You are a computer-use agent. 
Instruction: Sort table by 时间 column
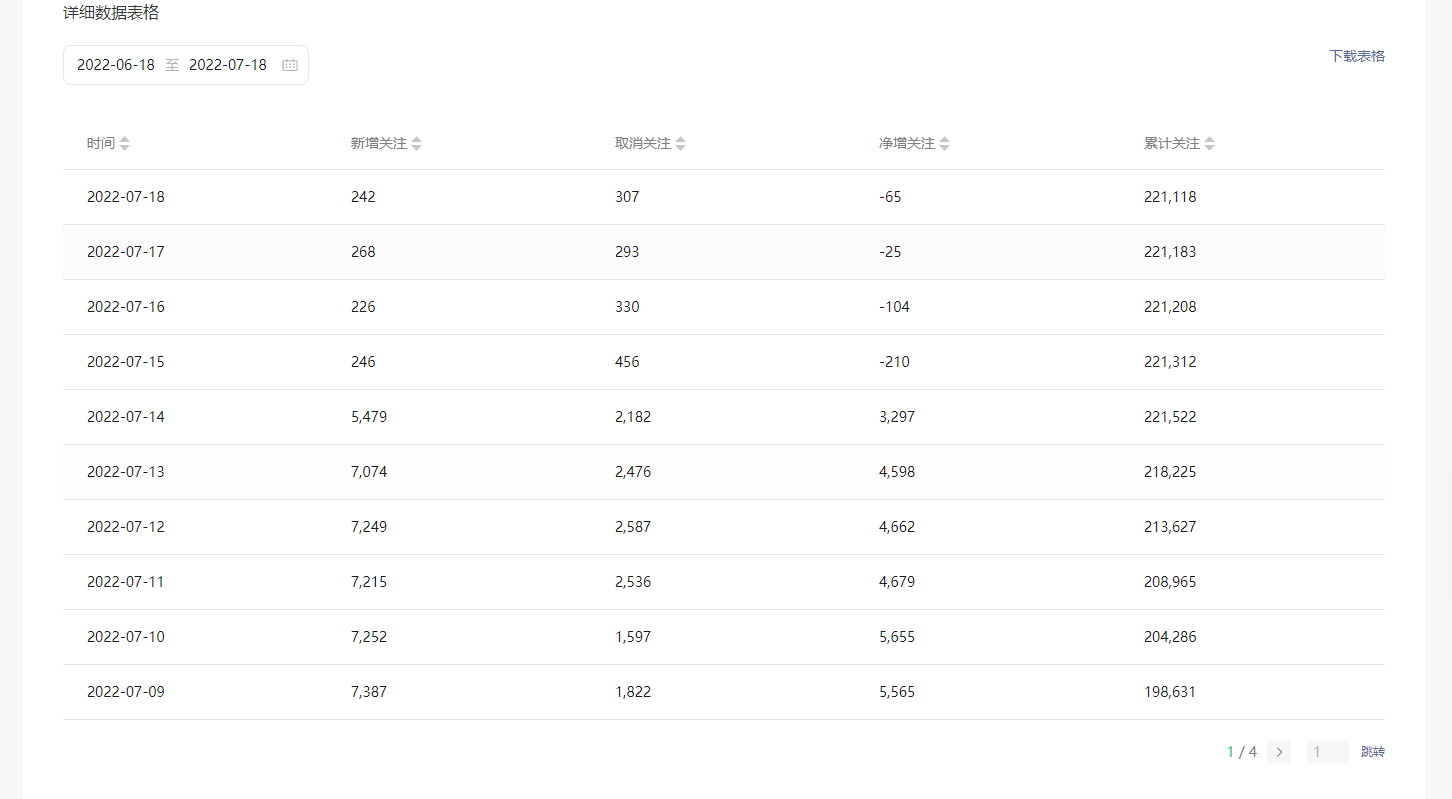pos(124,143)
